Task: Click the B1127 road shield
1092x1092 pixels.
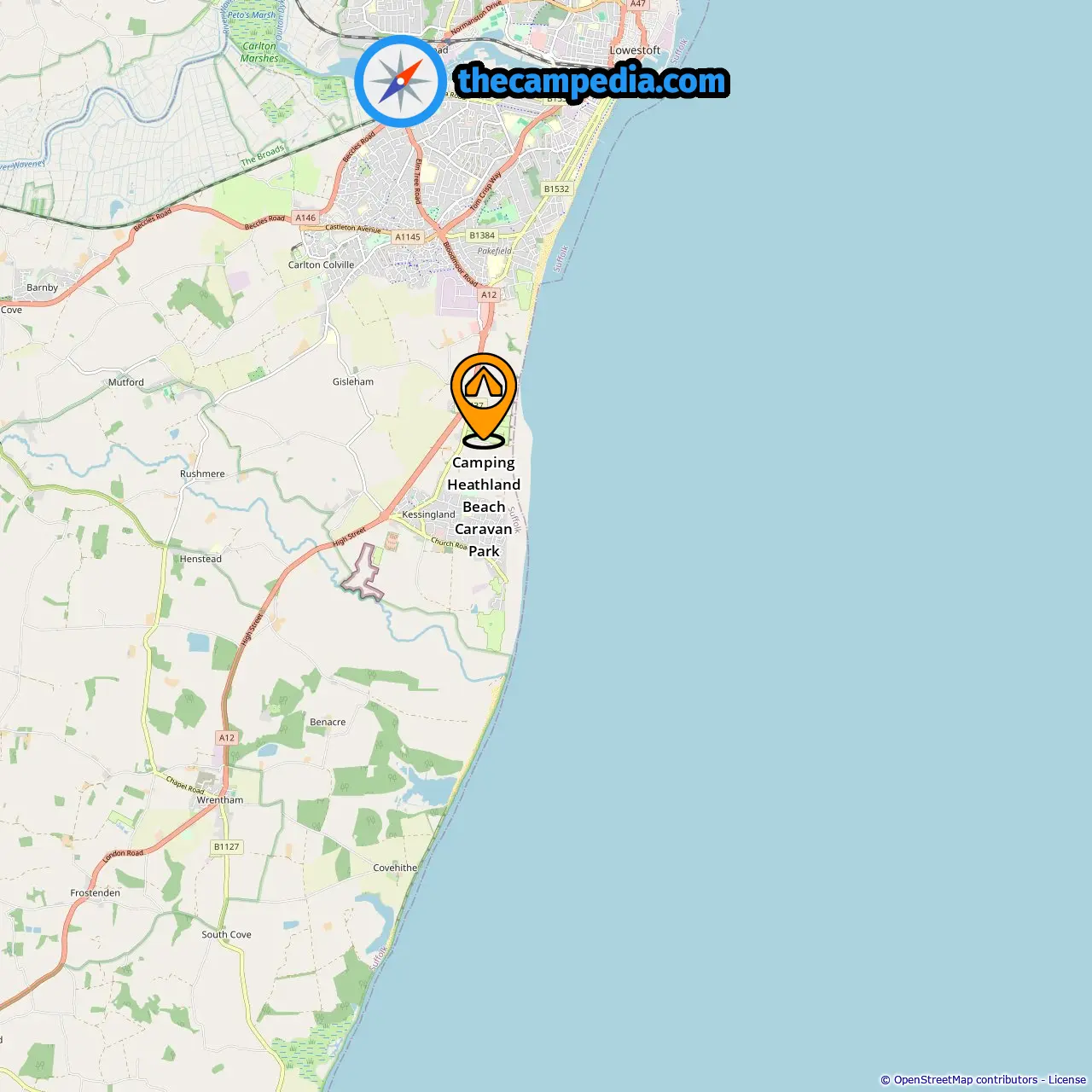Action: pyautogui.click(x=227, y=847)
